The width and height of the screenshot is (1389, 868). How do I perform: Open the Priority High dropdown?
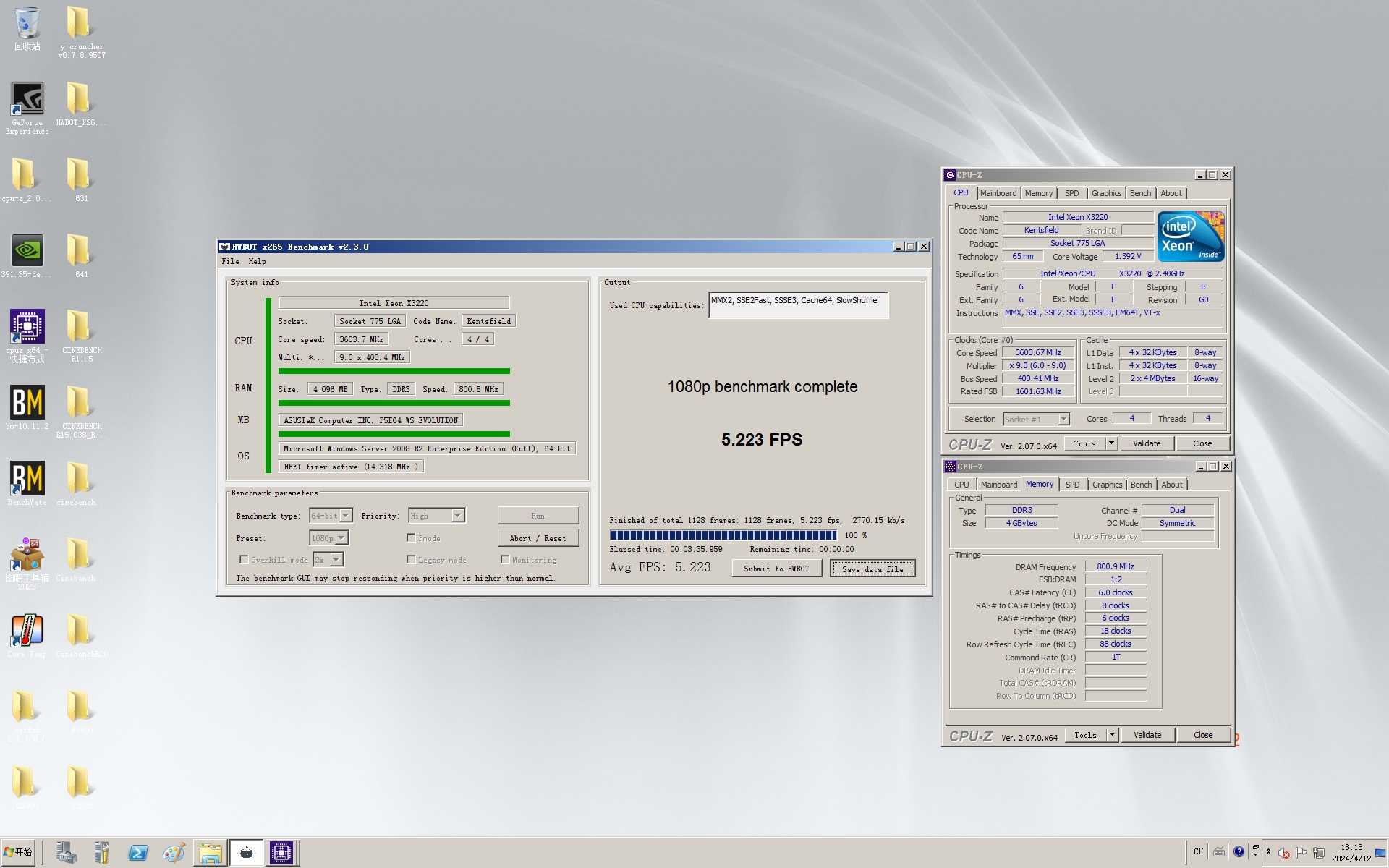point(458,516)
